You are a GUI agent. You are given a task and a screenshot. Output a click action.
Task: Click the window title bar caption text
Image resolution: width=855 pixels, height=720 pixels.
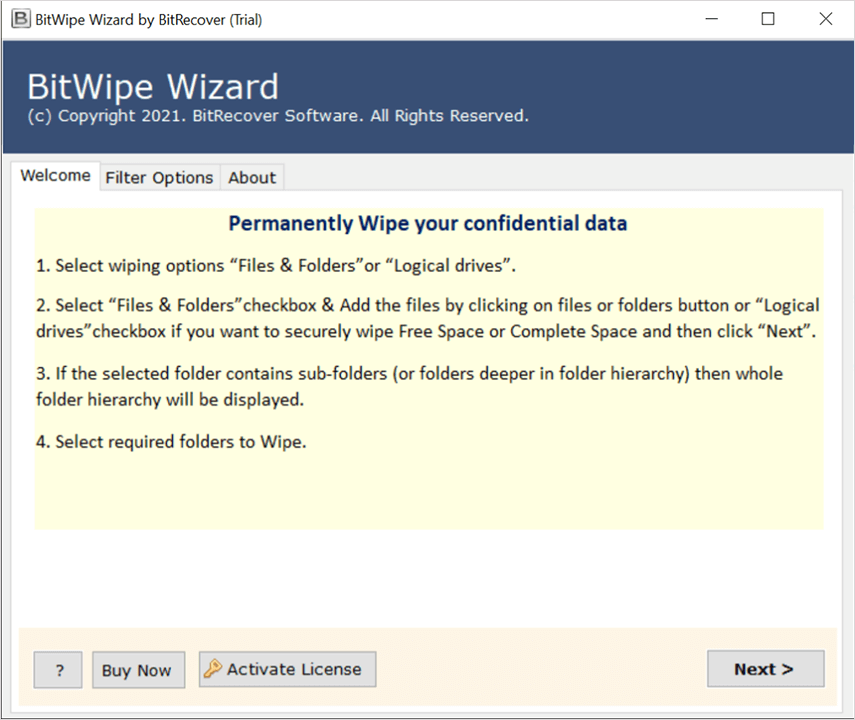pyautogui.click(x=150, y=19)
